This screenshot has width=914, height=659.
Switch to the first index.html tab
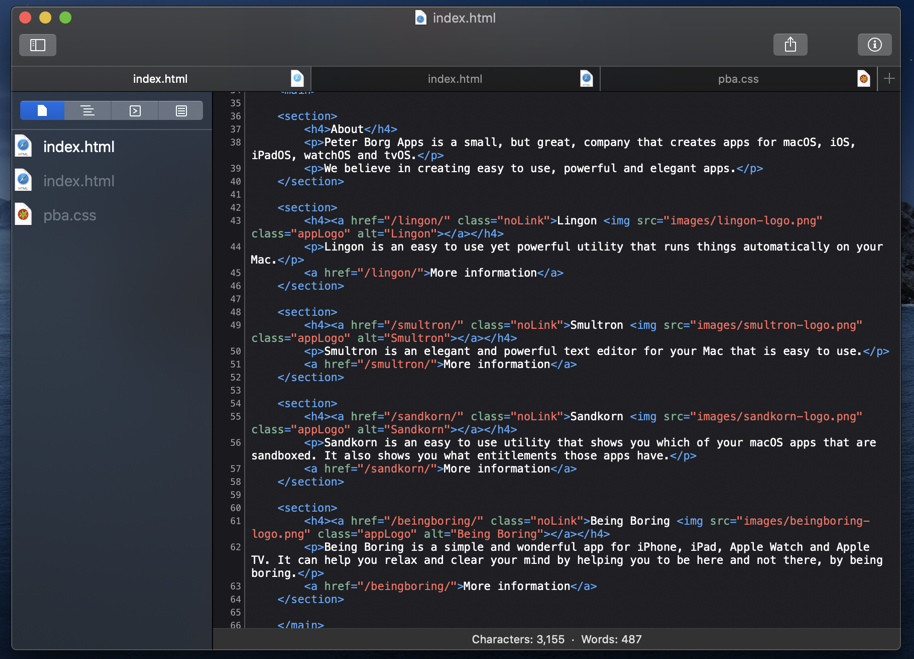[x=160, y=79]
